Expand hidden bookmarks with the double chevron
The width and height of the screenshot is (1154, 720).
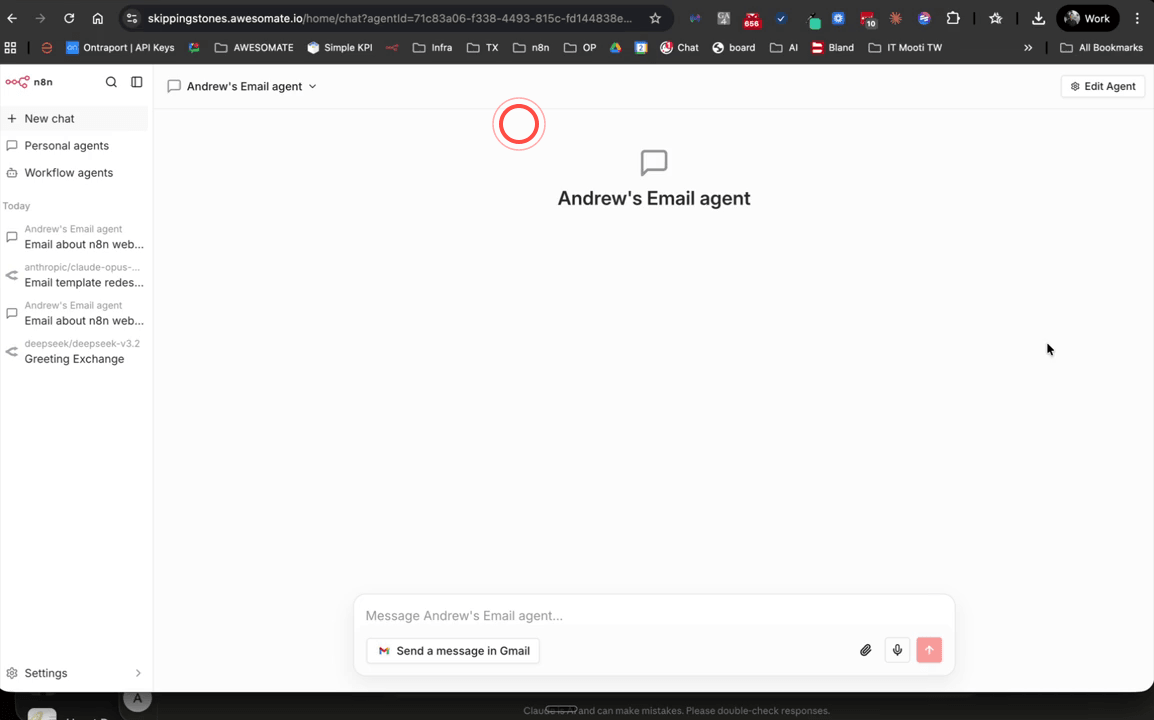[x=1028, y=47]
